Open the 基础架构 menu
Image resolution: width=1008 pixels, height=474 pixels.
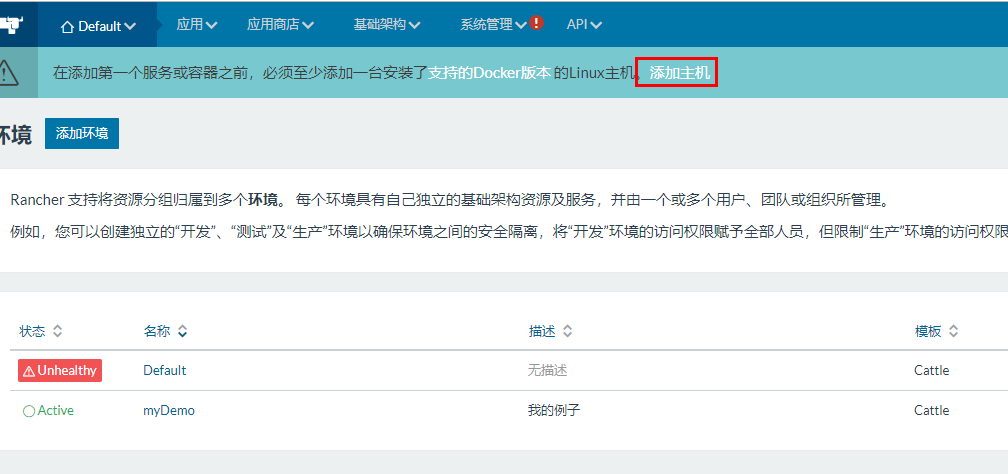386,24
